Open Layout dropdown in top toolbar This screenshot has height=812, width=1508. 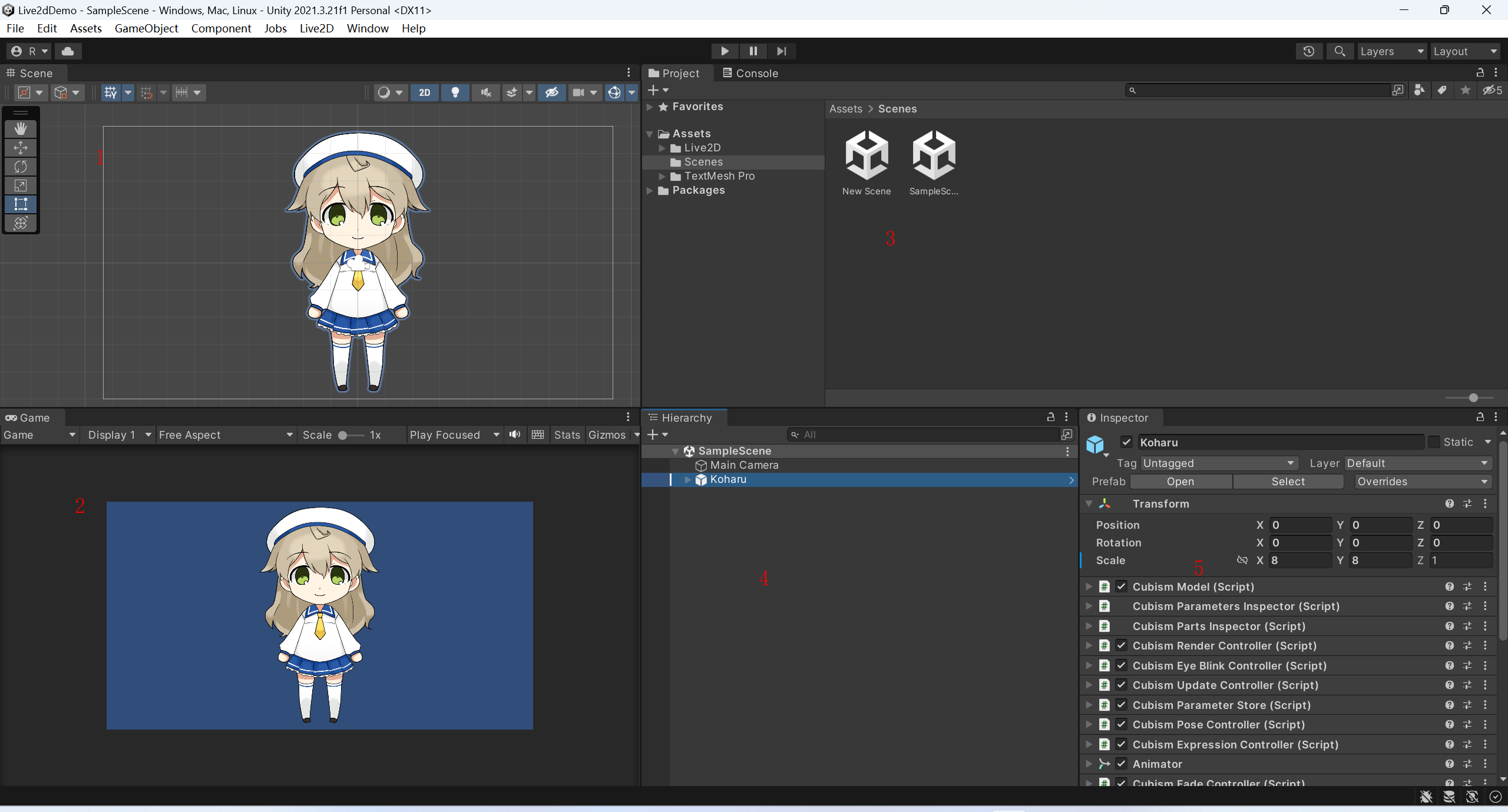(1466, 51)
